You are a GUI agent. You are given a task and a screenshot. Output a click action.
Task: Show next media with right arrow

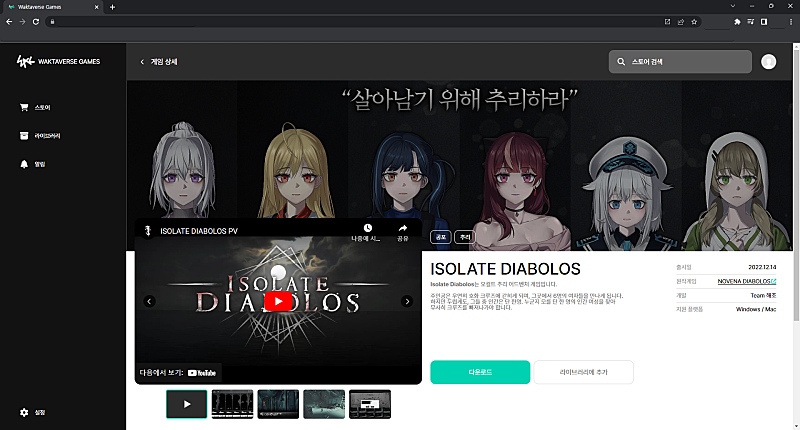point(407,301)
